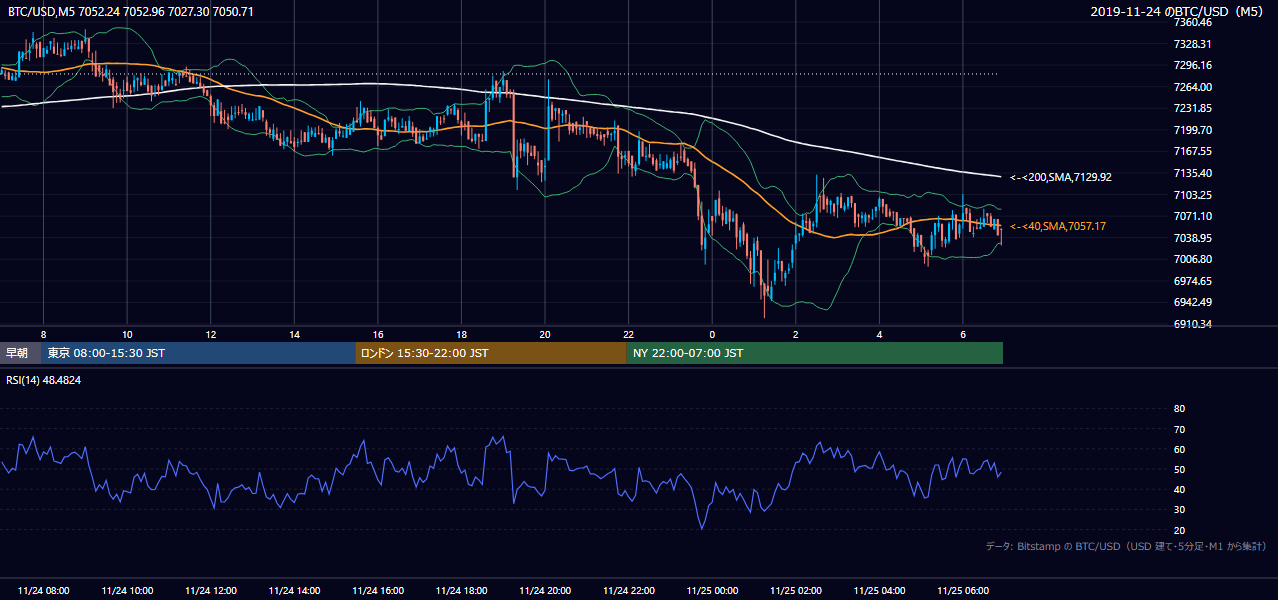Viewport: 1278px width, 600px height.
Task: Click RSI scale value 40
Action: click(1179, 489)
